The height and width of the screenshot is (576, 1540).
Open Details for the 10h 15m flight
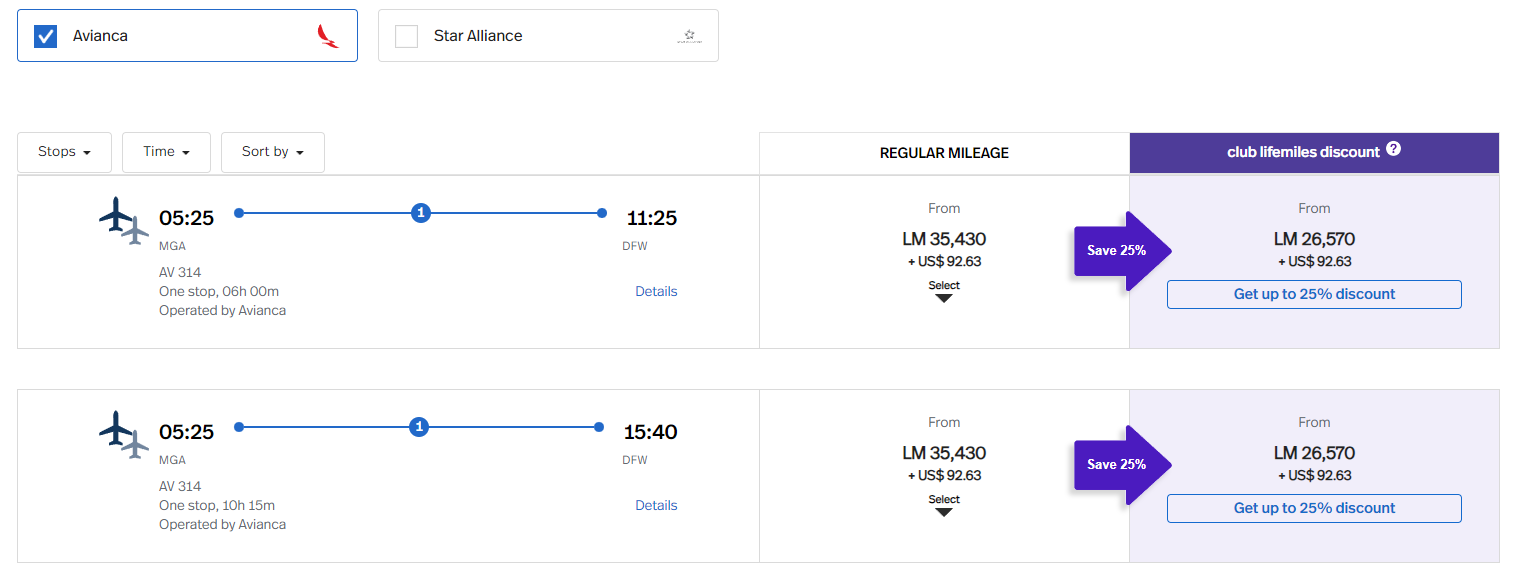coord(656,506)
